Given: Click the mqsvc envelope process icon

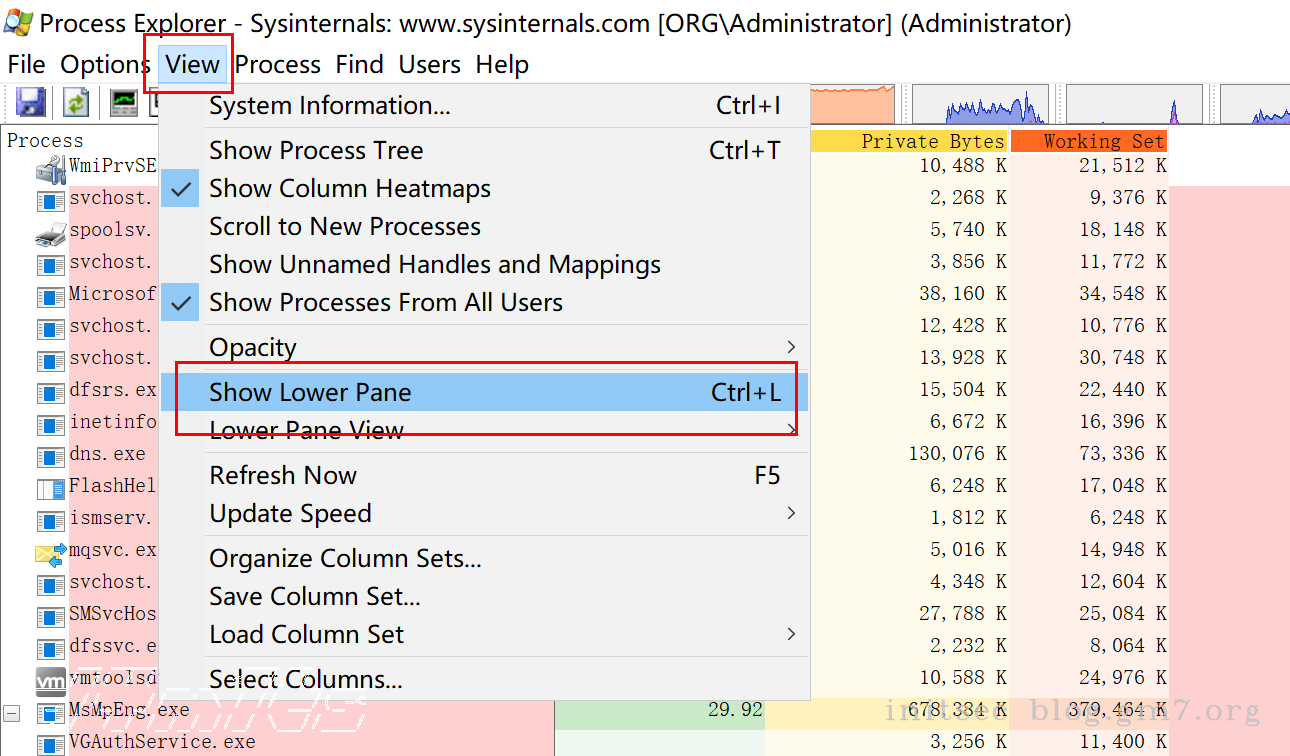Looking at the screenshot, I should tap(50, 552).
